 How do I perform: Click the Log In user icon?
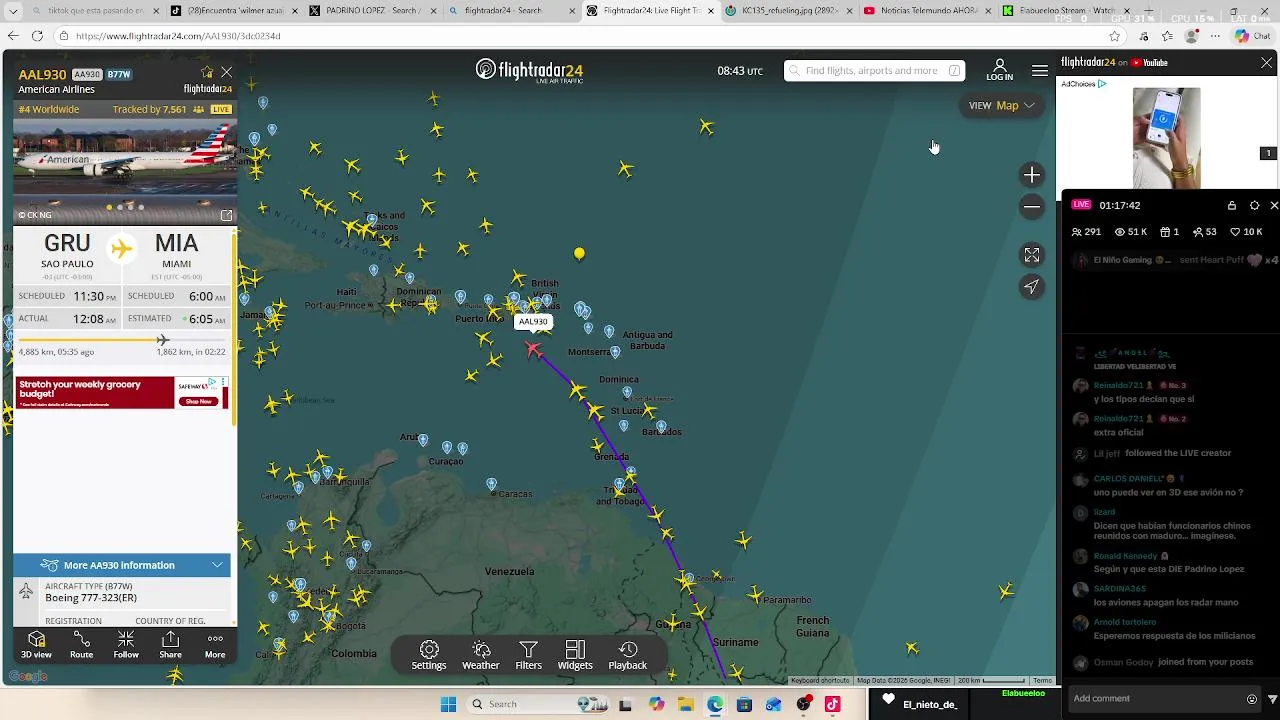(999, 70)
